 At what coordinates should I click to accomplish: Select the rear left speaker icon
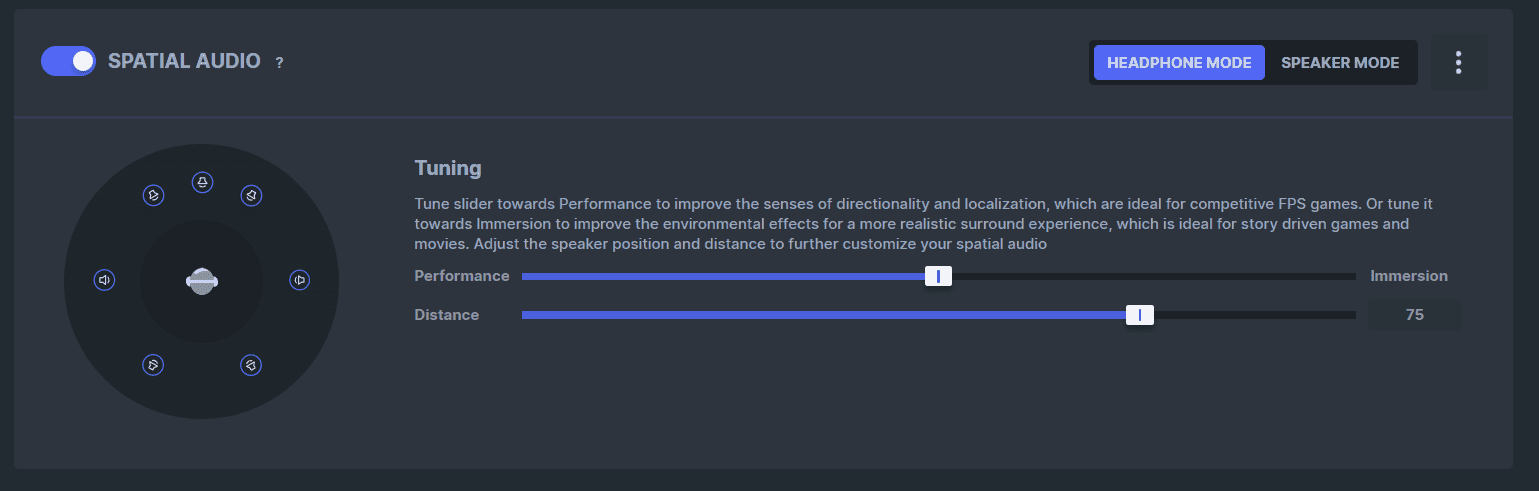(153, 365)
